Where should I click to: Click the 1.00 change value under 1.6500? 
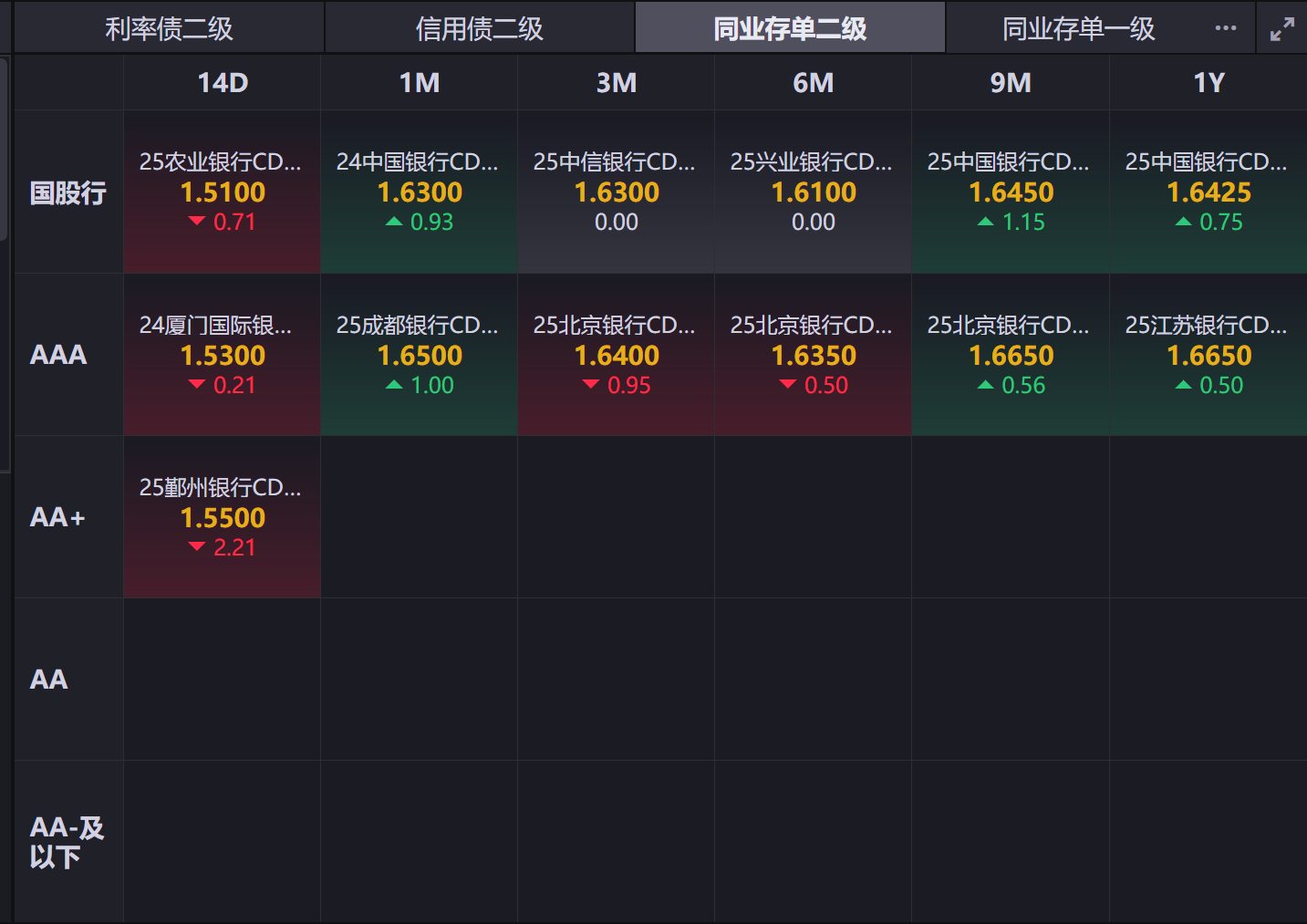(x=431, y=385)
